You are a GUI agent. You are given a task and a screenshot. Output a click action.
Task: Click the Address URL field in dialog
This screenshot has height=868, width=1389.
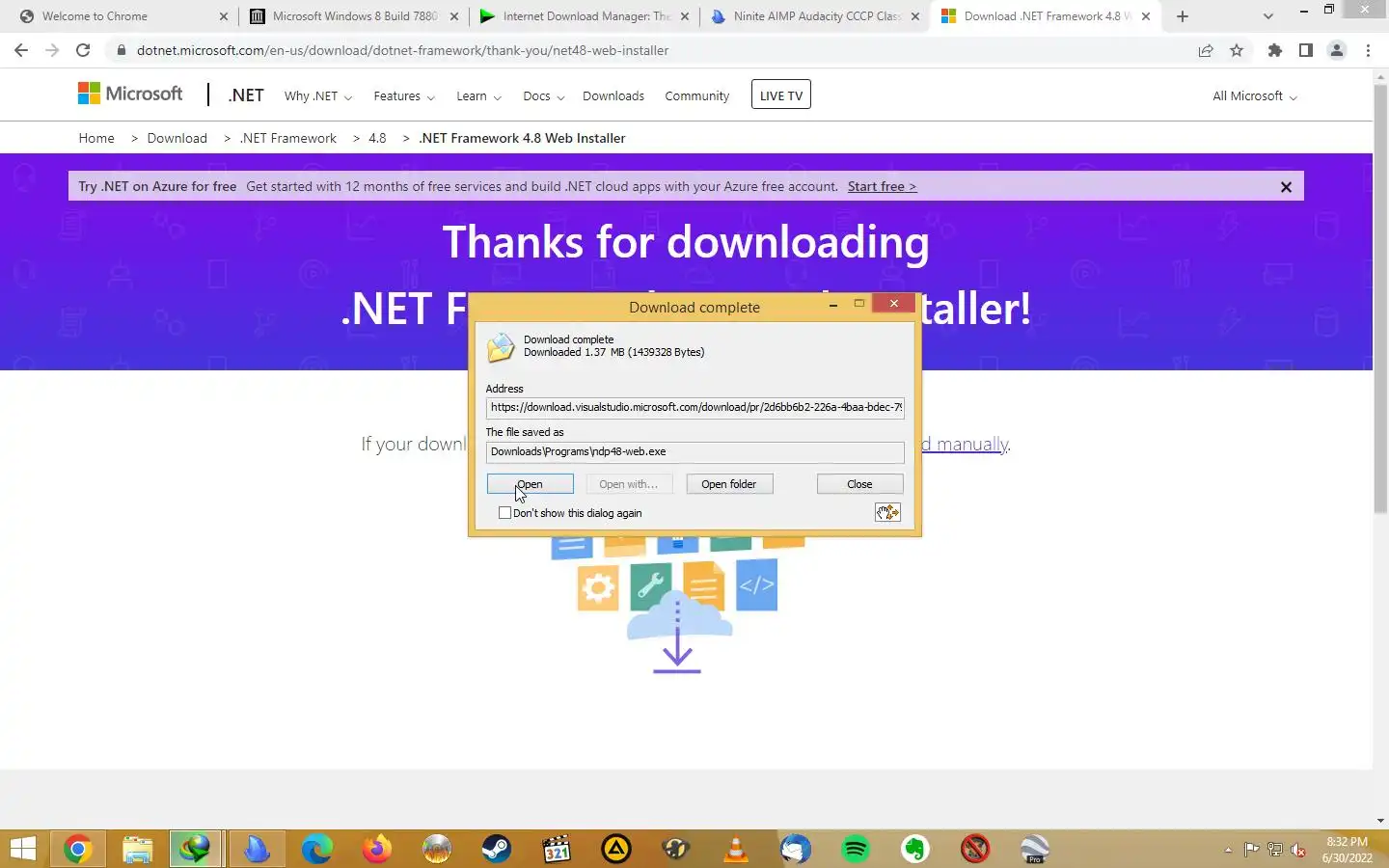694,407
